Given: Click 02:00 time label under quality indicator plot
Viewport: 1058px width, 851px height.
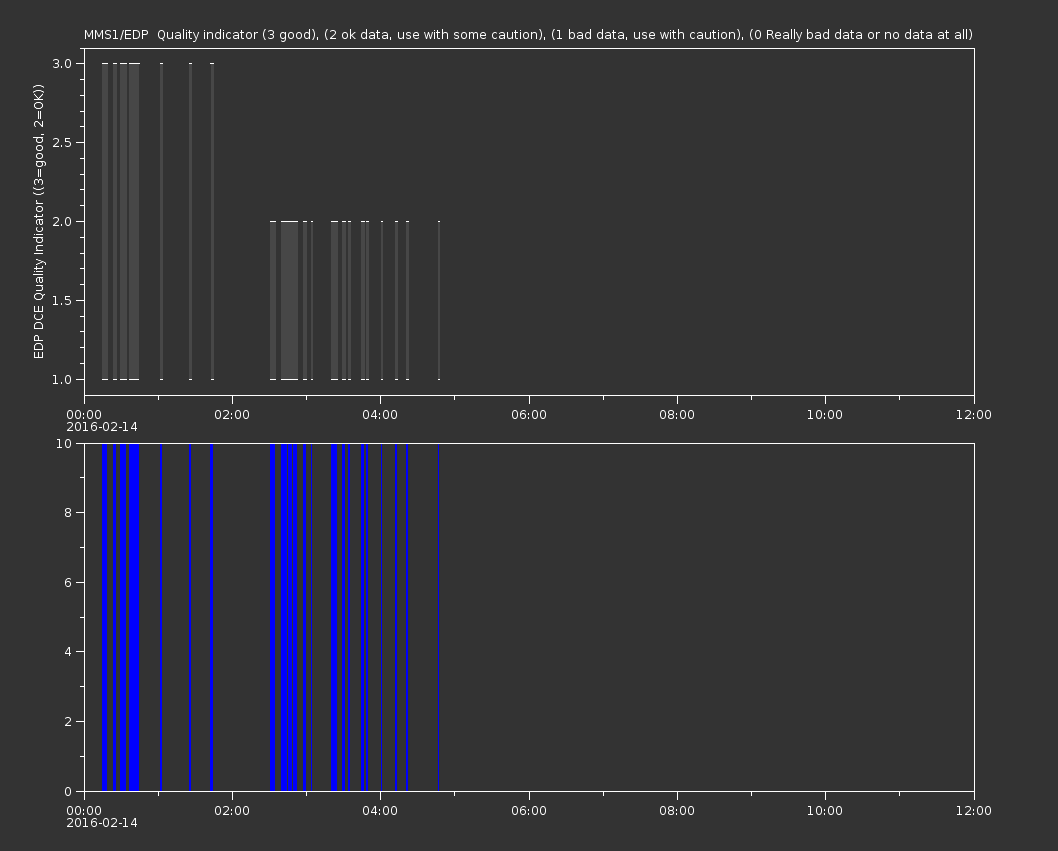Looking at the screenshot, I should [x=232, y=414].
